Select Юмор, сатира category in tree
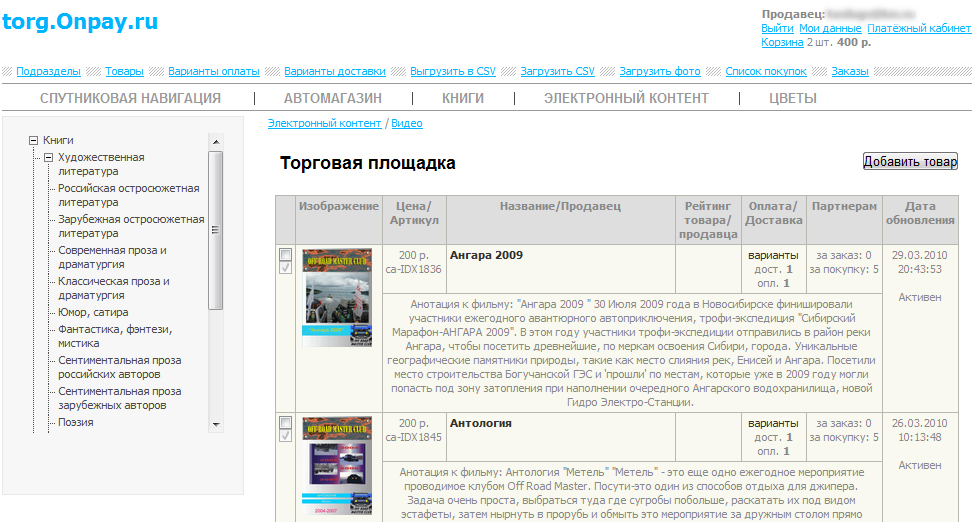 [x=92, y=312]
